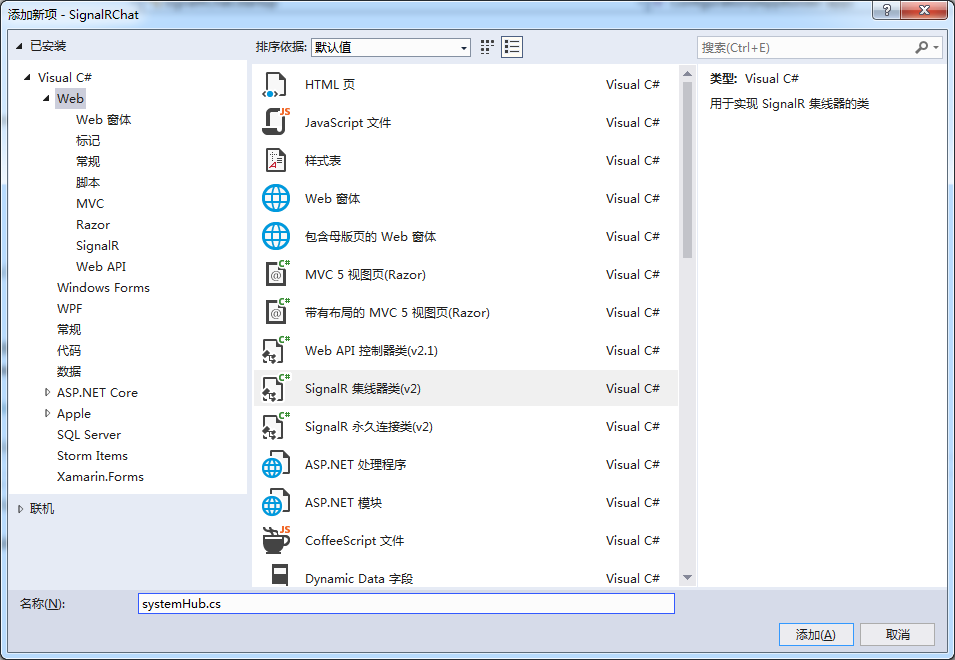Pick the Web 窗体 globe icon
The image size is (955, 660).
(x=276, y=198)
